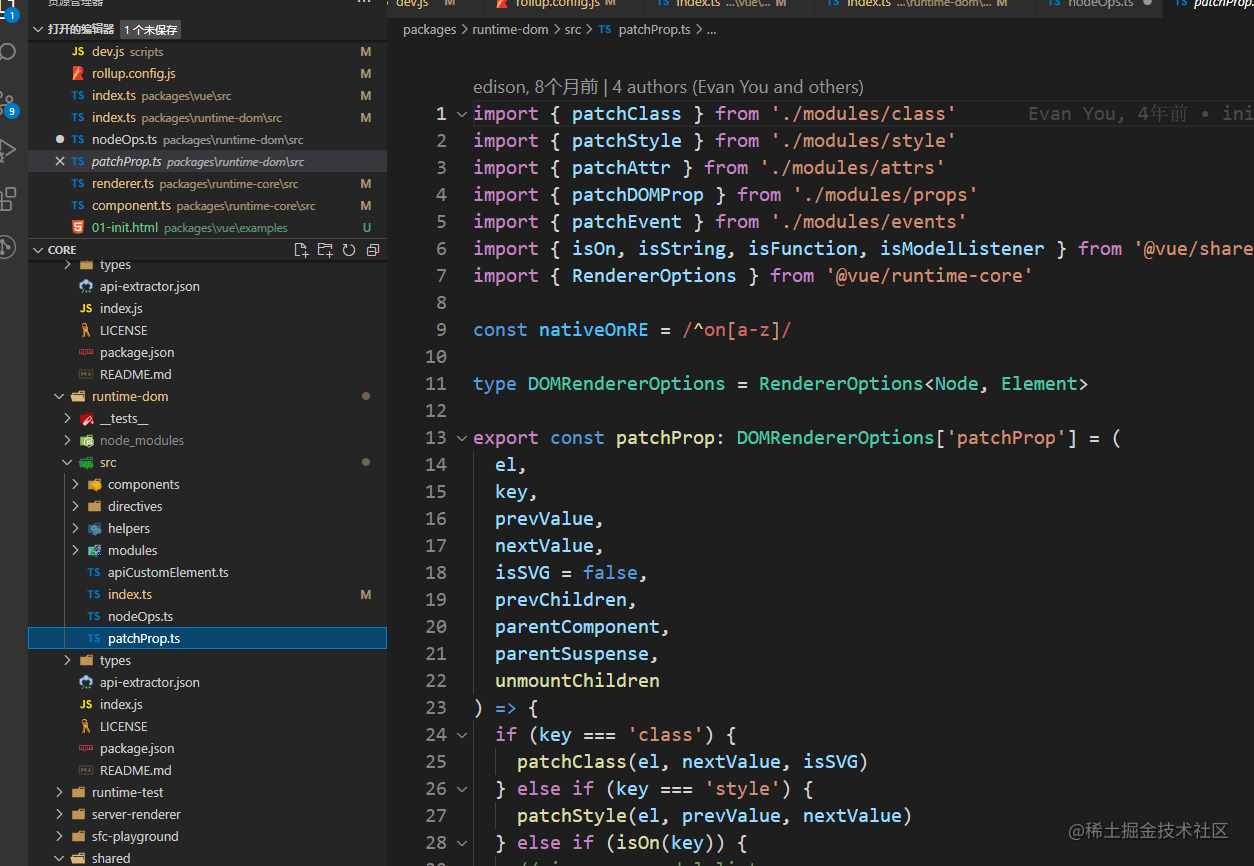Collapse the open editors section chevron

click(38, 29)
